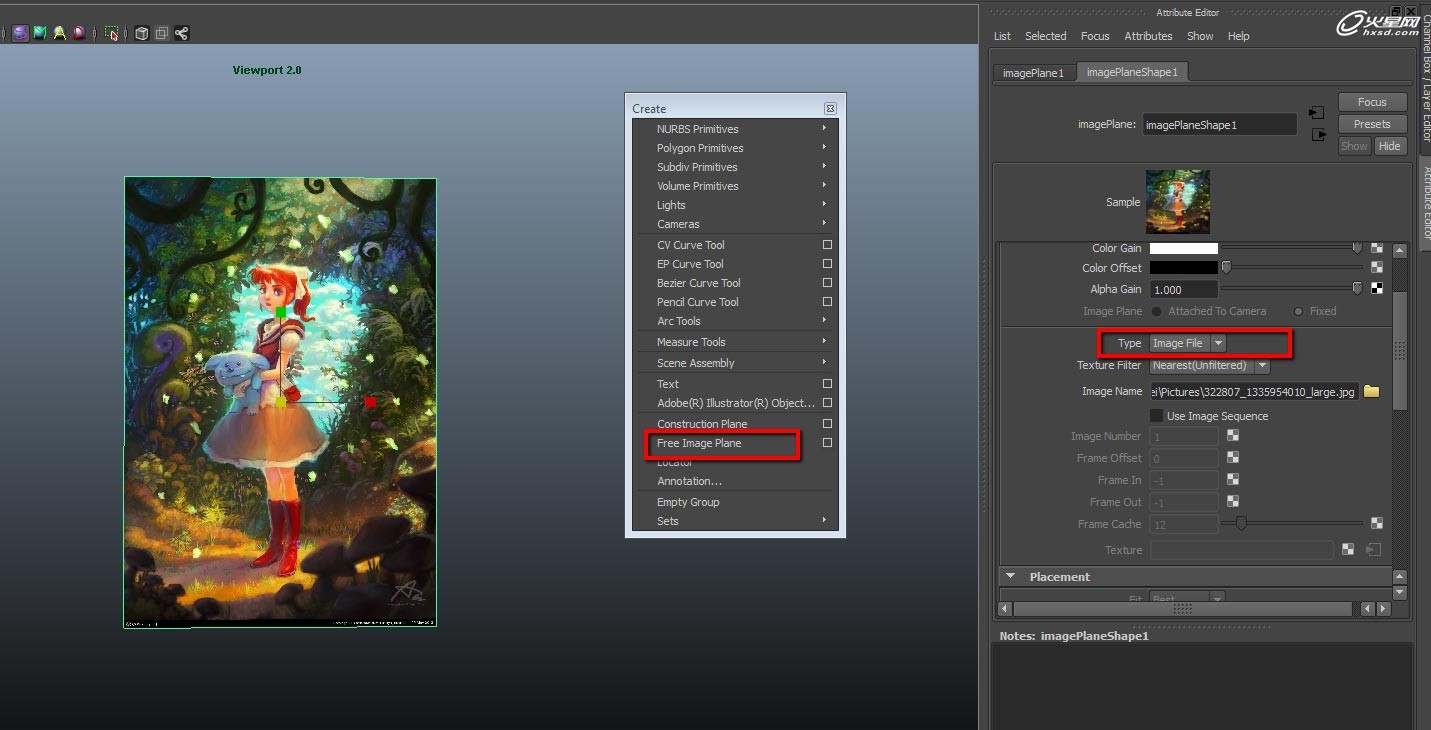Click the yellow A dynamics mask icon
This screenshot has width=1431, height=730.
59,33
